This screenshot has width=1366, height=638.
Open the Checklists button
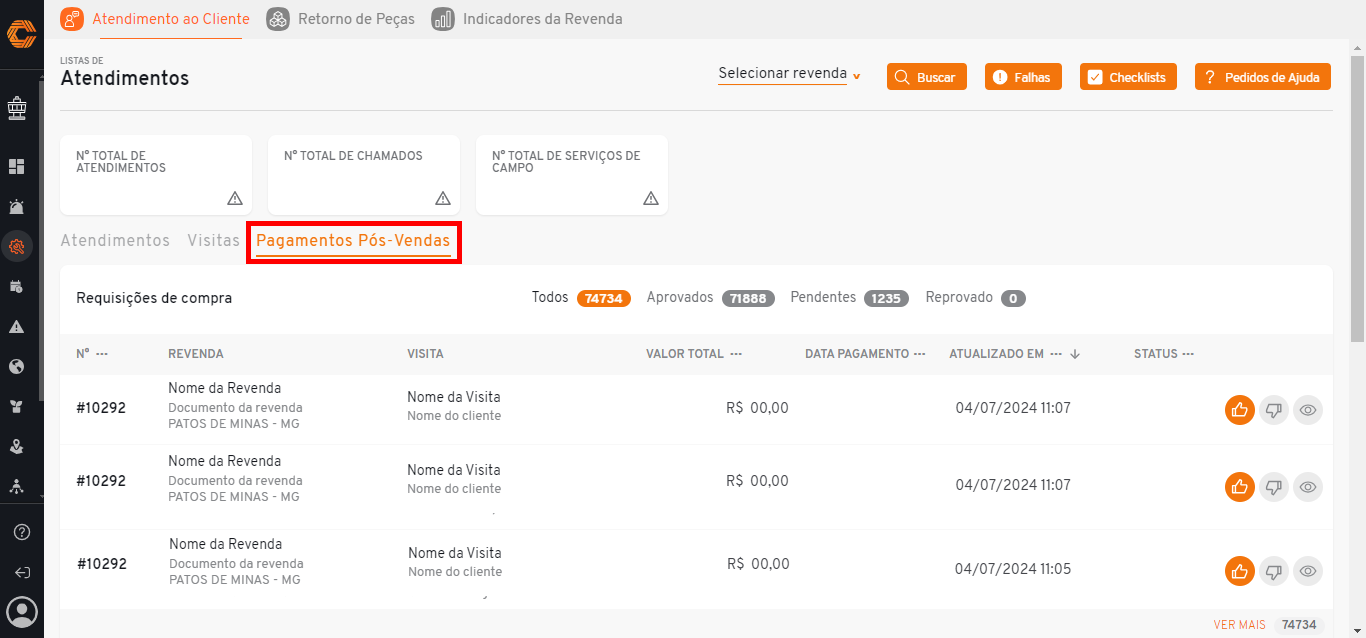[1128, 77]
